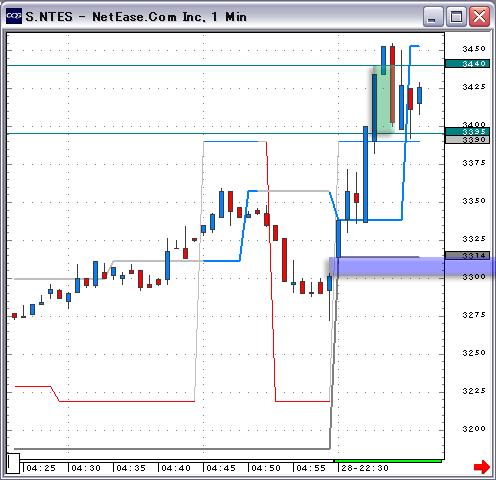
Task: Click the 3250 price axis label
Action: [x=474, y=353]
